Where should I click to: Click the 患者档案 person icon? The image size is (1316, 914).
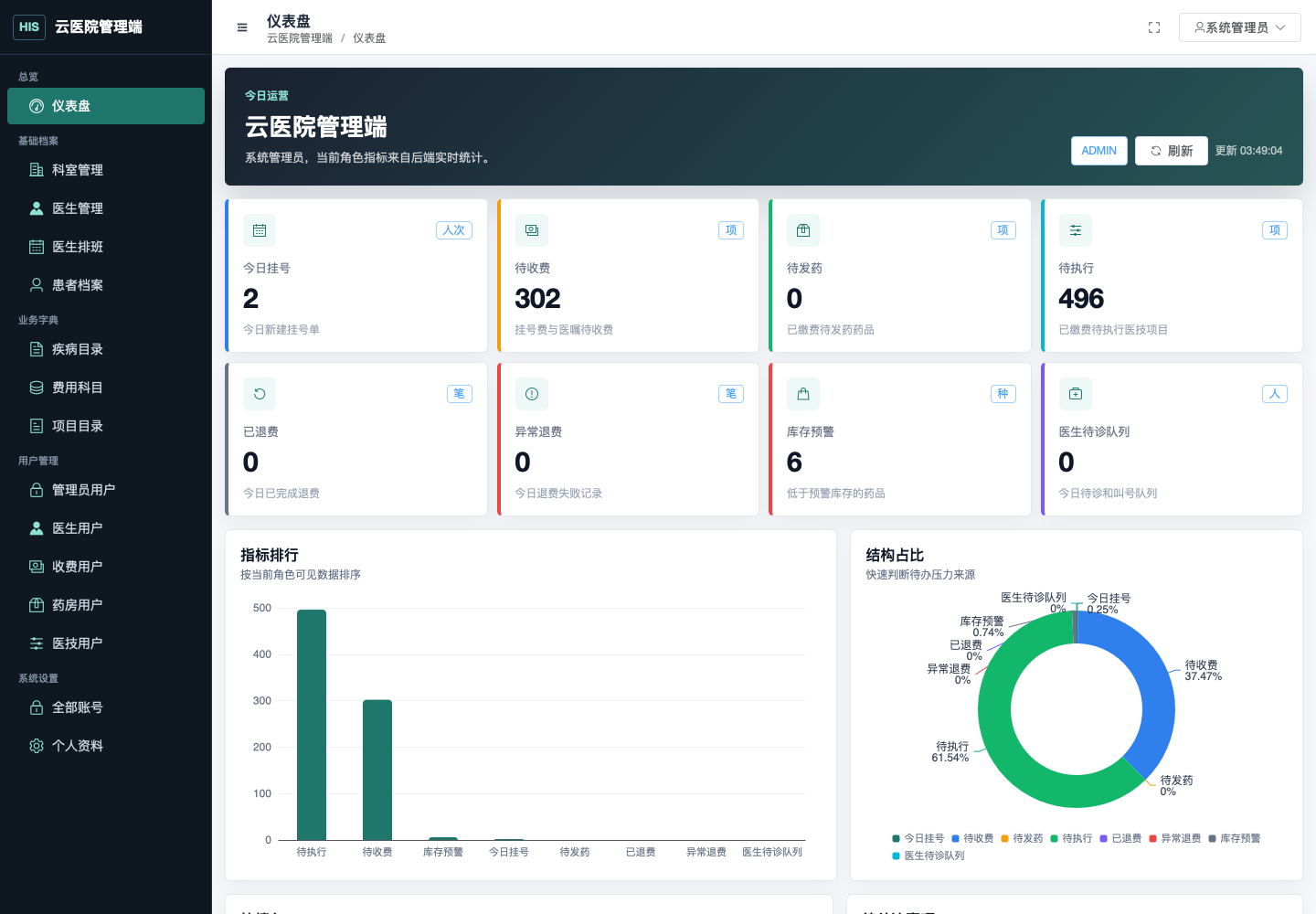(x=37, y=285)
